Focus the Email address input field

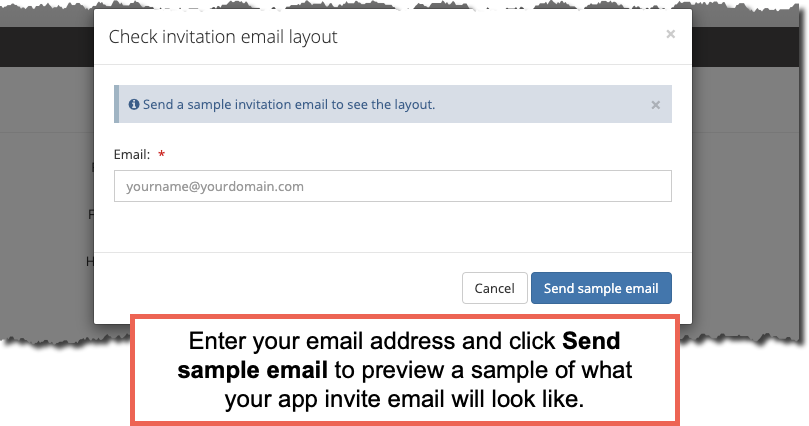click(393, 186)
